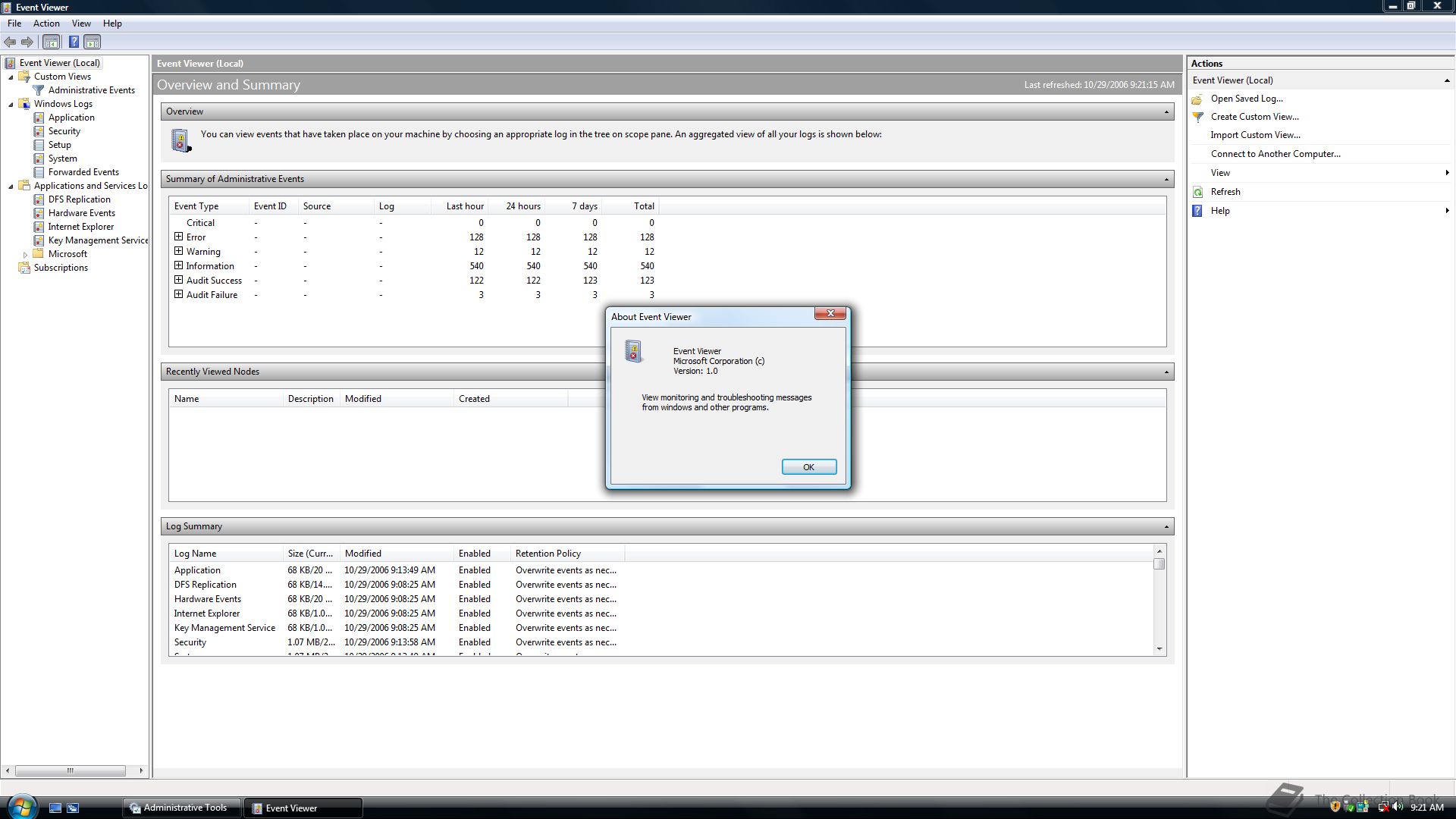
Task: Click the Create Custom View funnel icon
Action: tap(1197, 117)
